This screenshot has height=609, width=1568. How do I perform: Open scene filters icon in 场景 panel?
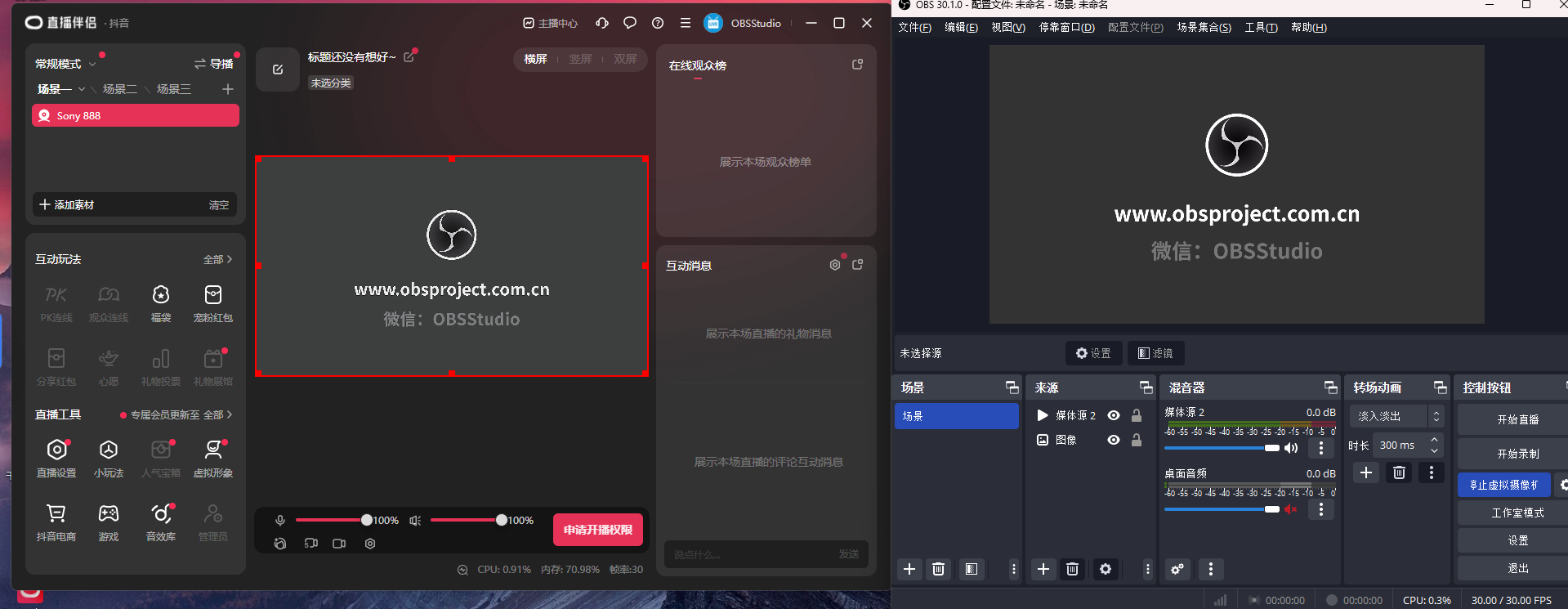972,569
